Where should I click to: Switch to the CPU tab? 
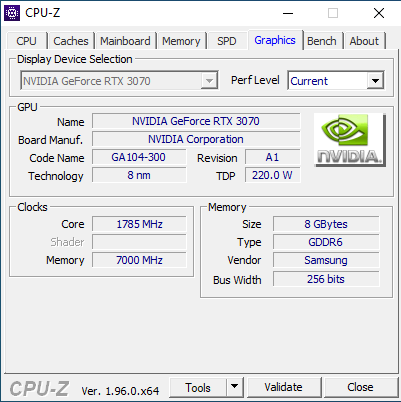(26, 41)
